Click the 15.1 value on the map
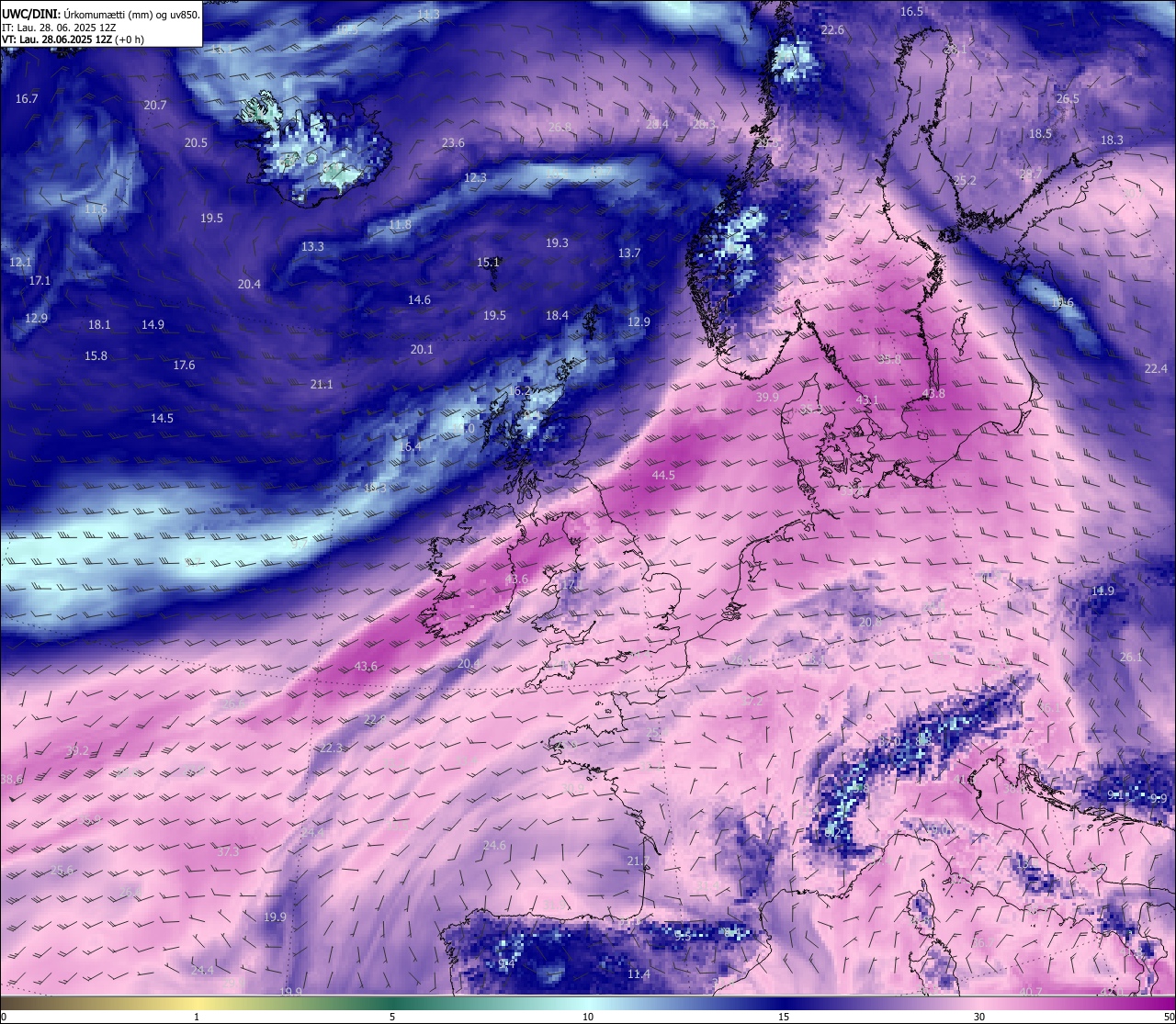This screenshot has width=1176, height=1024. [488, 262]
